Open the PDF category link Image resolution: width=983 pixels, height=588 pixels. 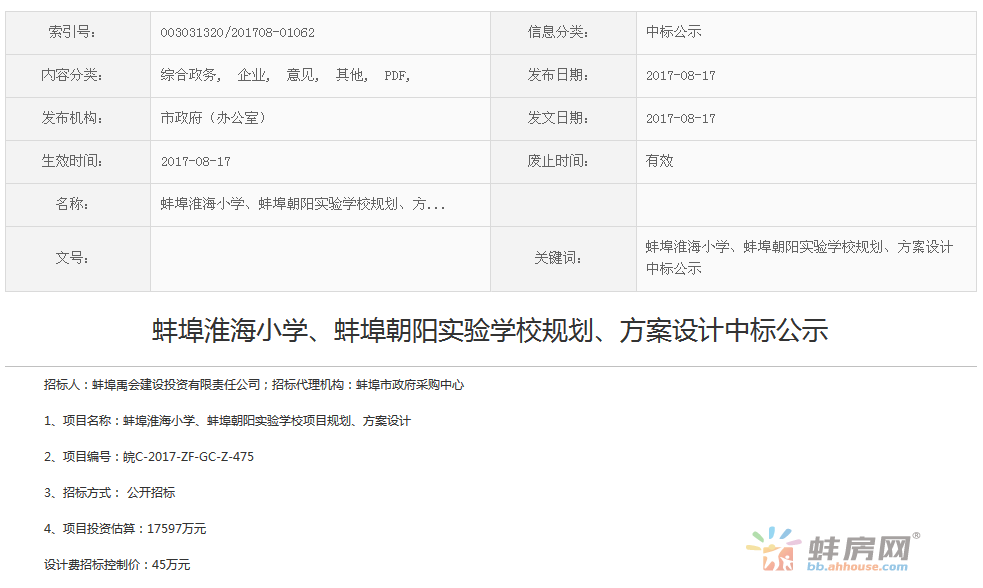click(396, 76)
